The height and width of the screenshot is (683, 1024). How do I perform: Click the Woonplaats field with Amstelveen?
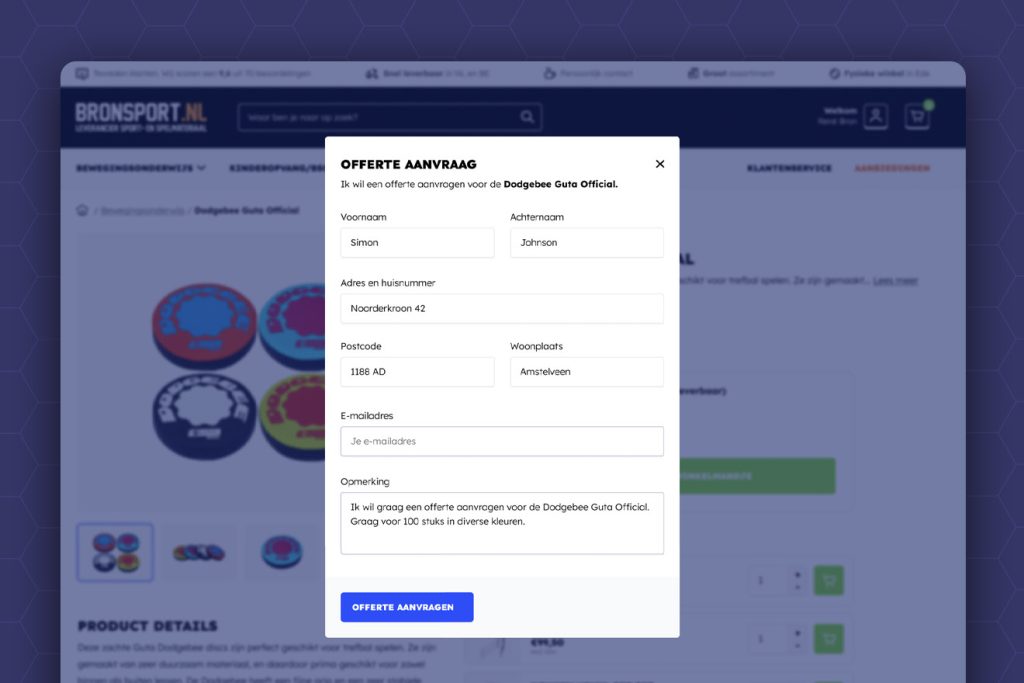point(586,372)
